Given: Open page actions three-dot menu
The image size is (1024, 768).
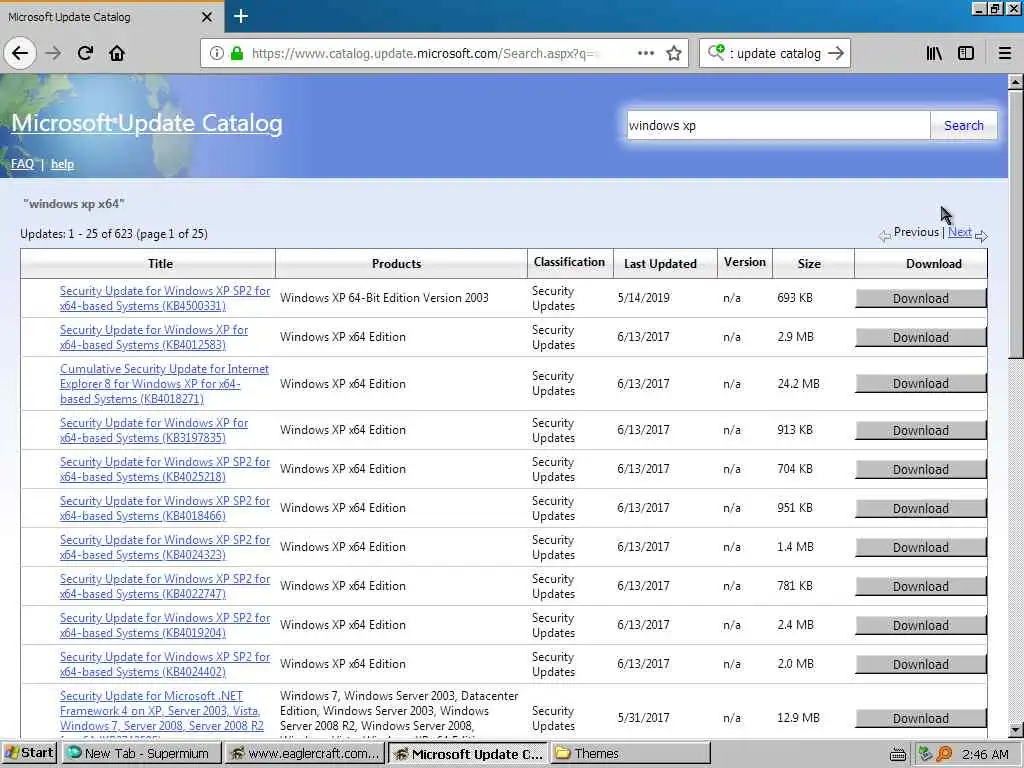Looking at the screenshot, I should pyautogui.click(x=646, y=53).
